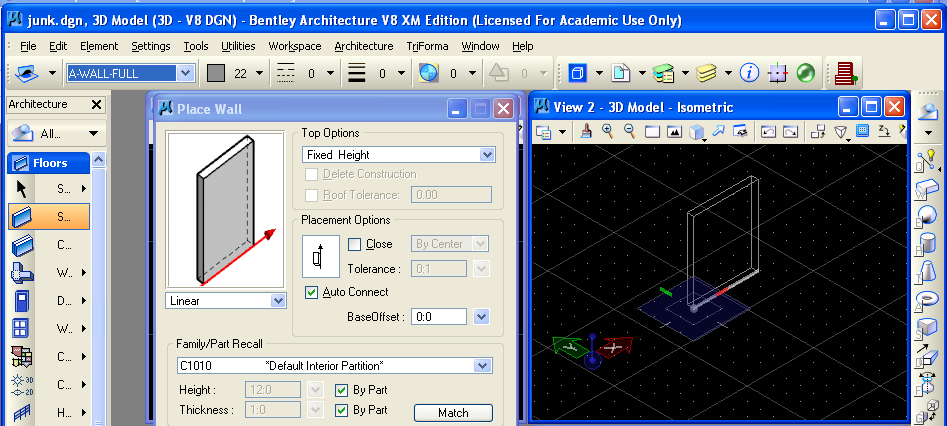This screenshot has width=947, height=426.
Task: Open the Fixed Height top options dropdown
Action: pyautogui.click(x=487, y=155)
